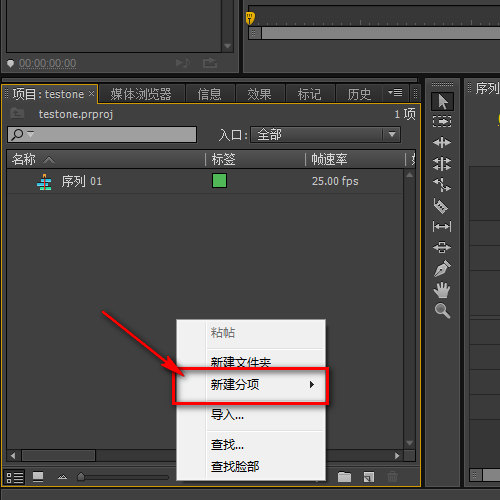500x500 pixels.
Task: Open the 媒体浏览器 tab
Action: pos(141,94)
